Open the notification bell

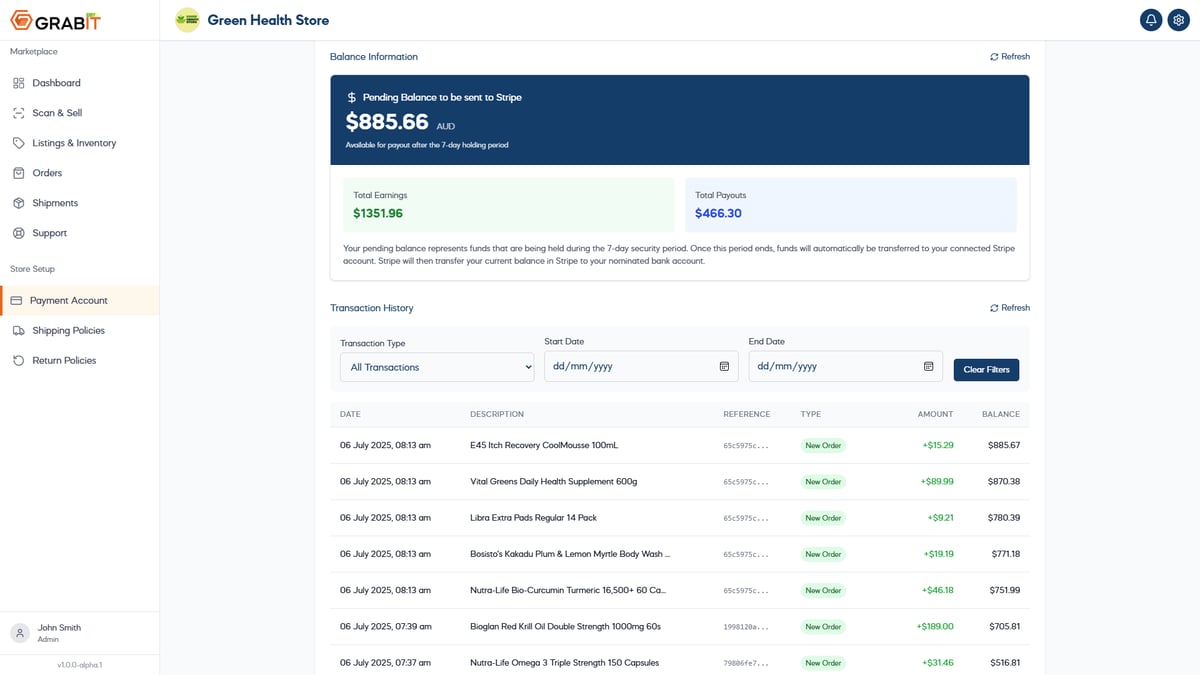point(1150,19)
